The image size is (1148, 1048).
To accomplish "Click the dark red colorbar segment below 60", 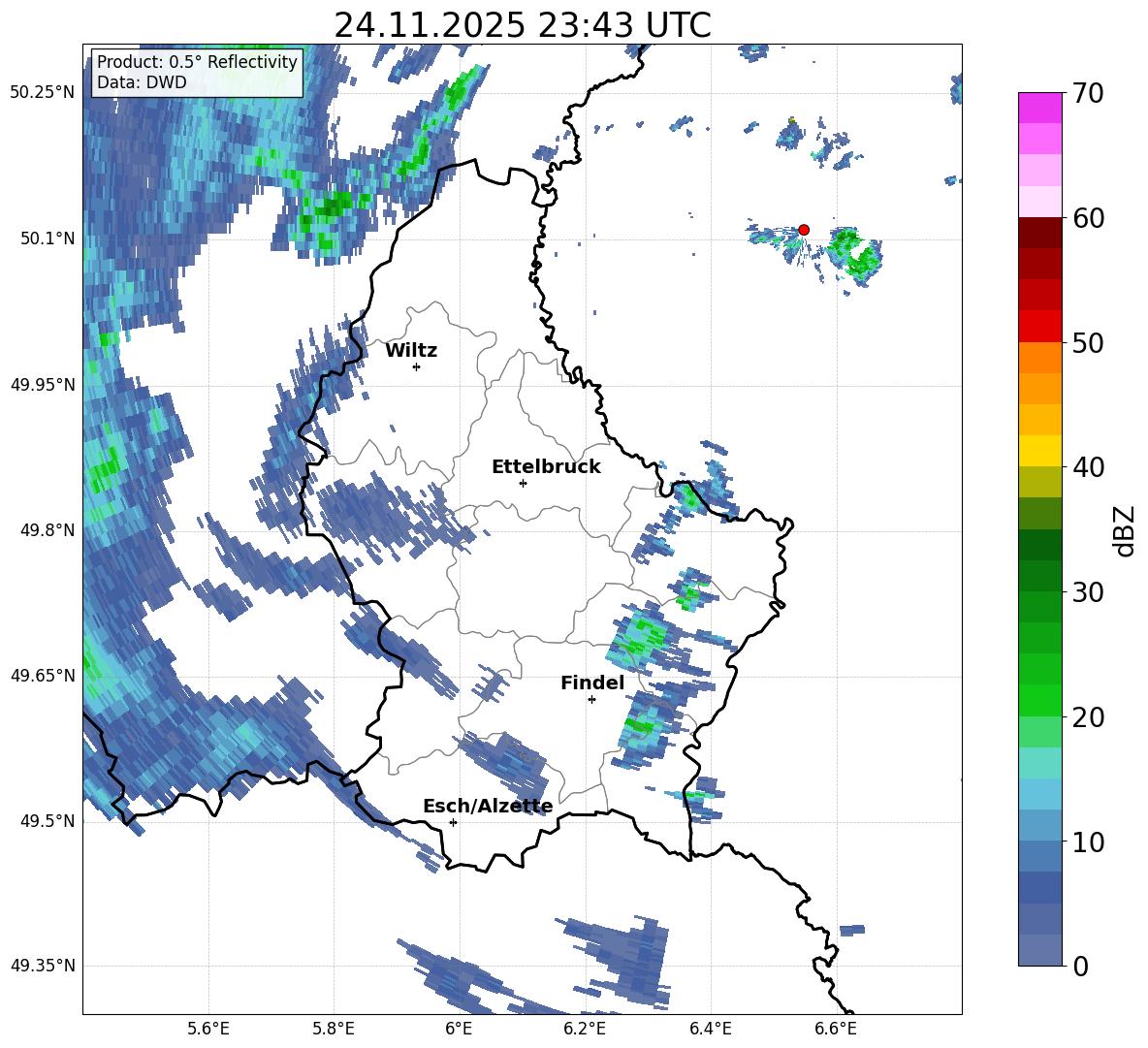I will point(1039,233).
